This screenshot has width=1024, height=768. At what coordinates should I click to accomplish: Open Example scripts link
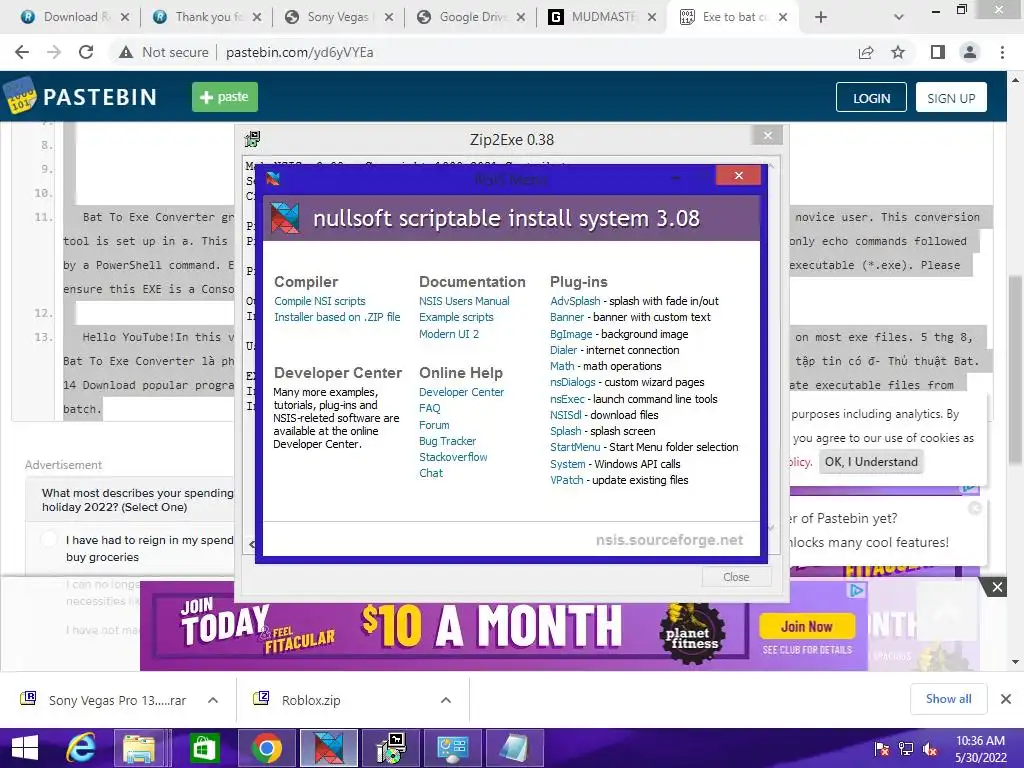(x=456, y=317)
